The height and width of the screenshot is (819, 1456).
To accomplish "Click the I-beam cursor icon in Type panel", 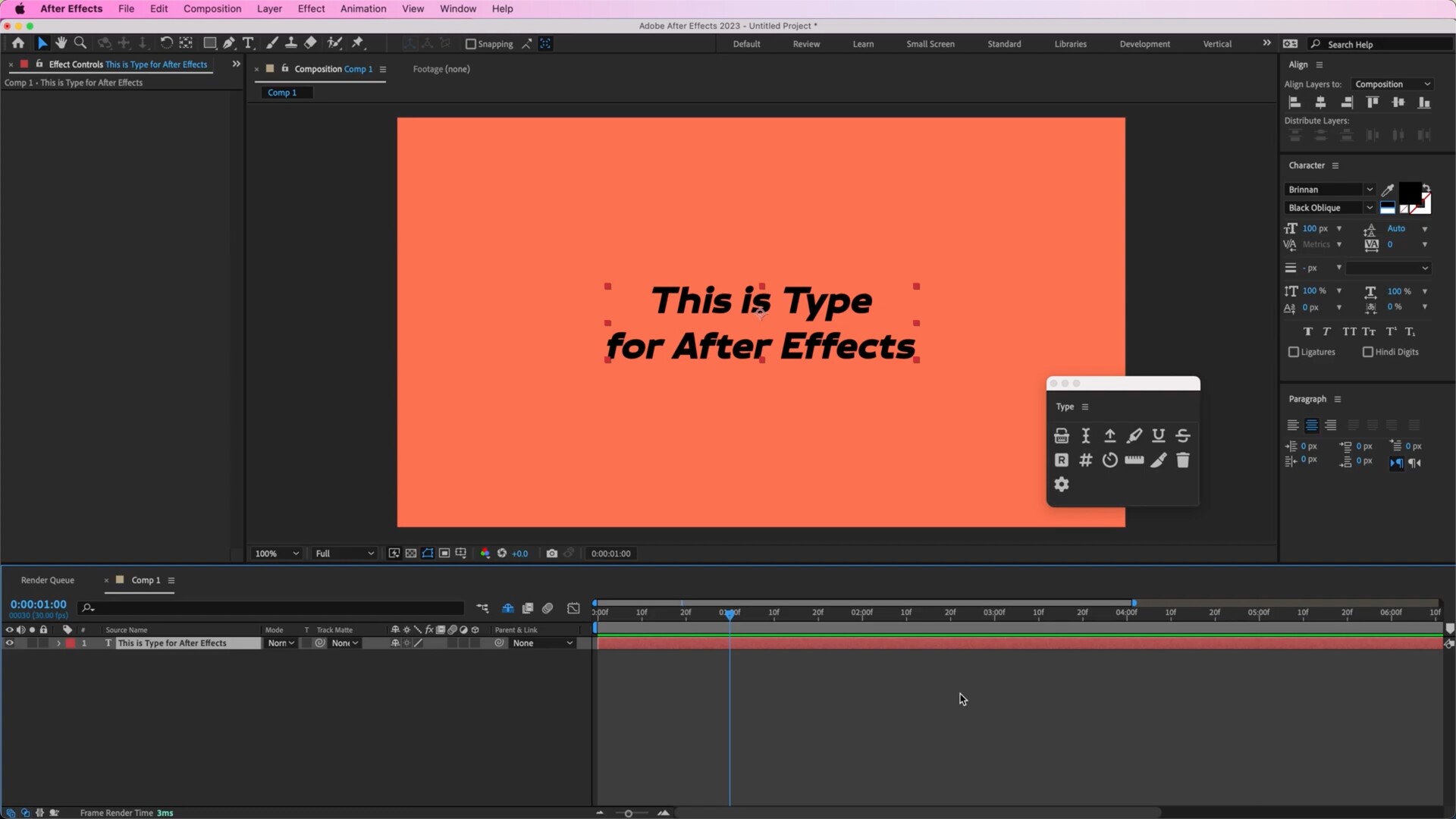I will pyautogui.click(x=1086, y=435).
